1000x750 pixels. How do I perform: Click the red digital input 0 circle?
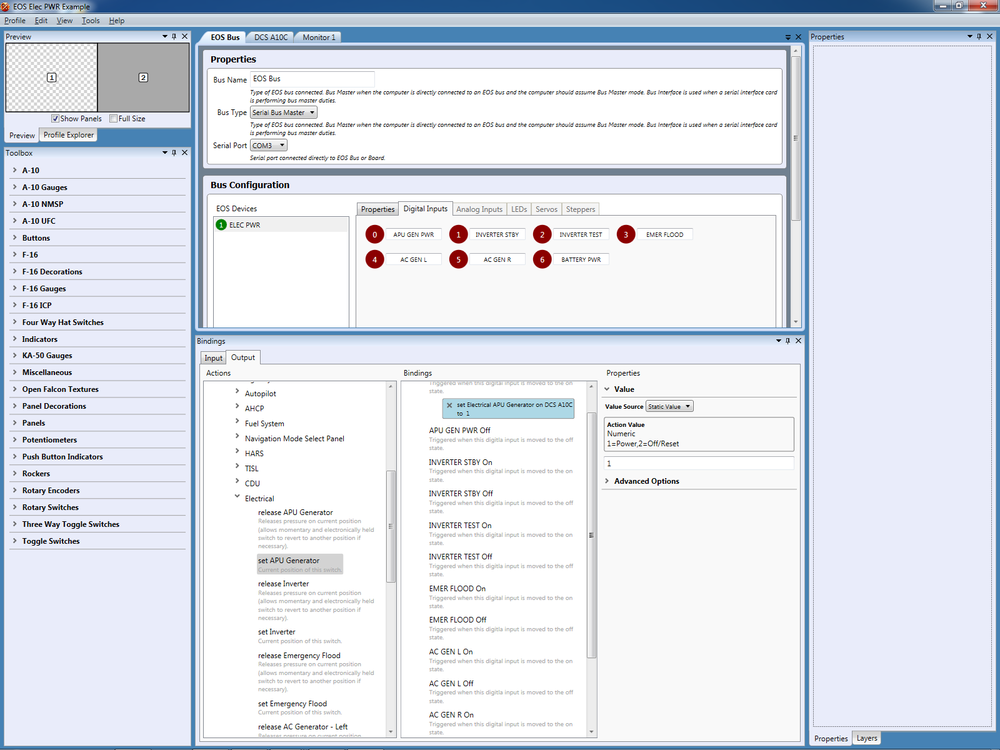click(374, 234)
